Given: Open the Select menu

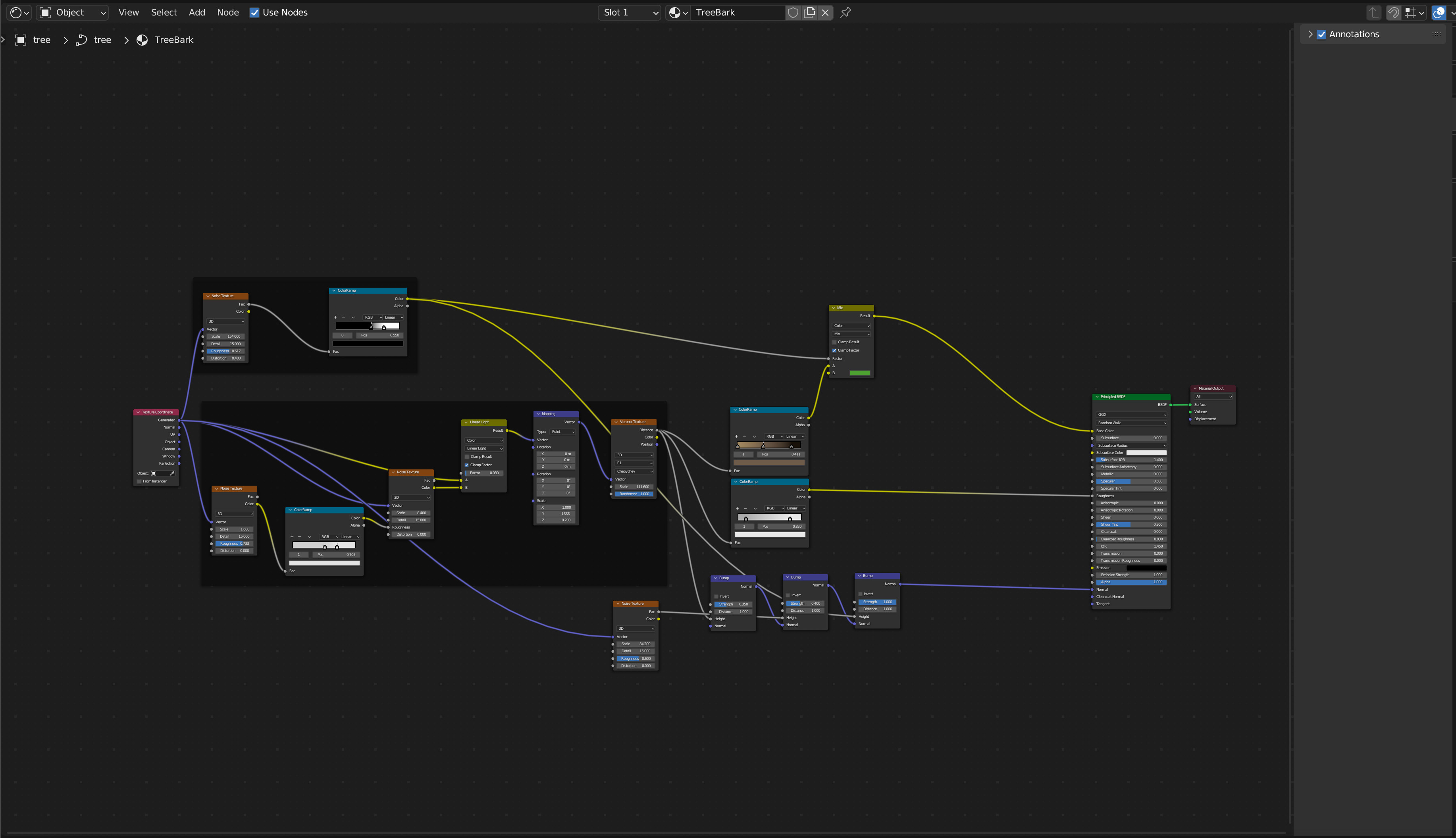Looking at the screenshot, I should 164,13.
